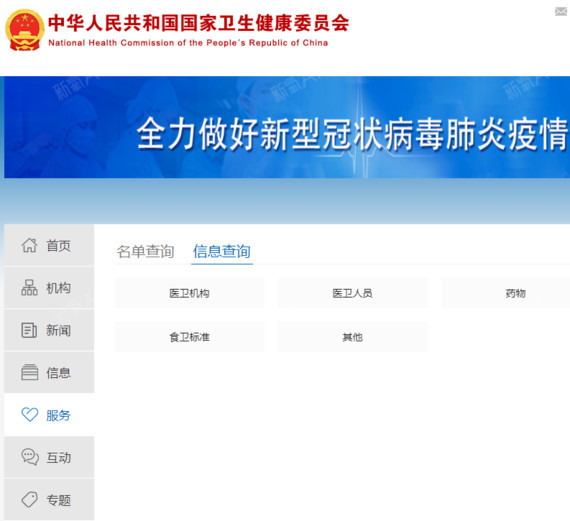Open the 医卫人员 query
Viewport: 570px width, 521px height.
[353, 293]
